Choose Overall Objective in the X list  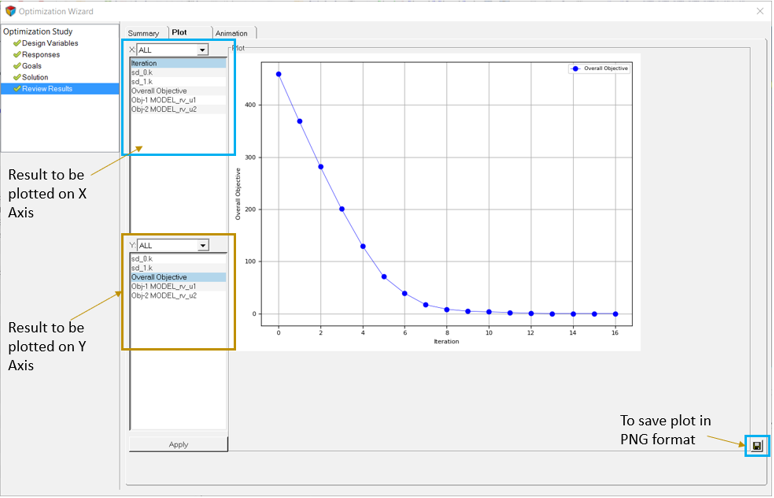coord(159,91)
